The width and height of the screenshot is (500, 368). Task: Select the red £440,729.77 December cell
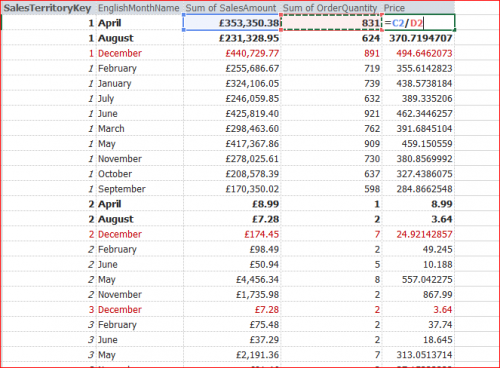tap(232, 53)
